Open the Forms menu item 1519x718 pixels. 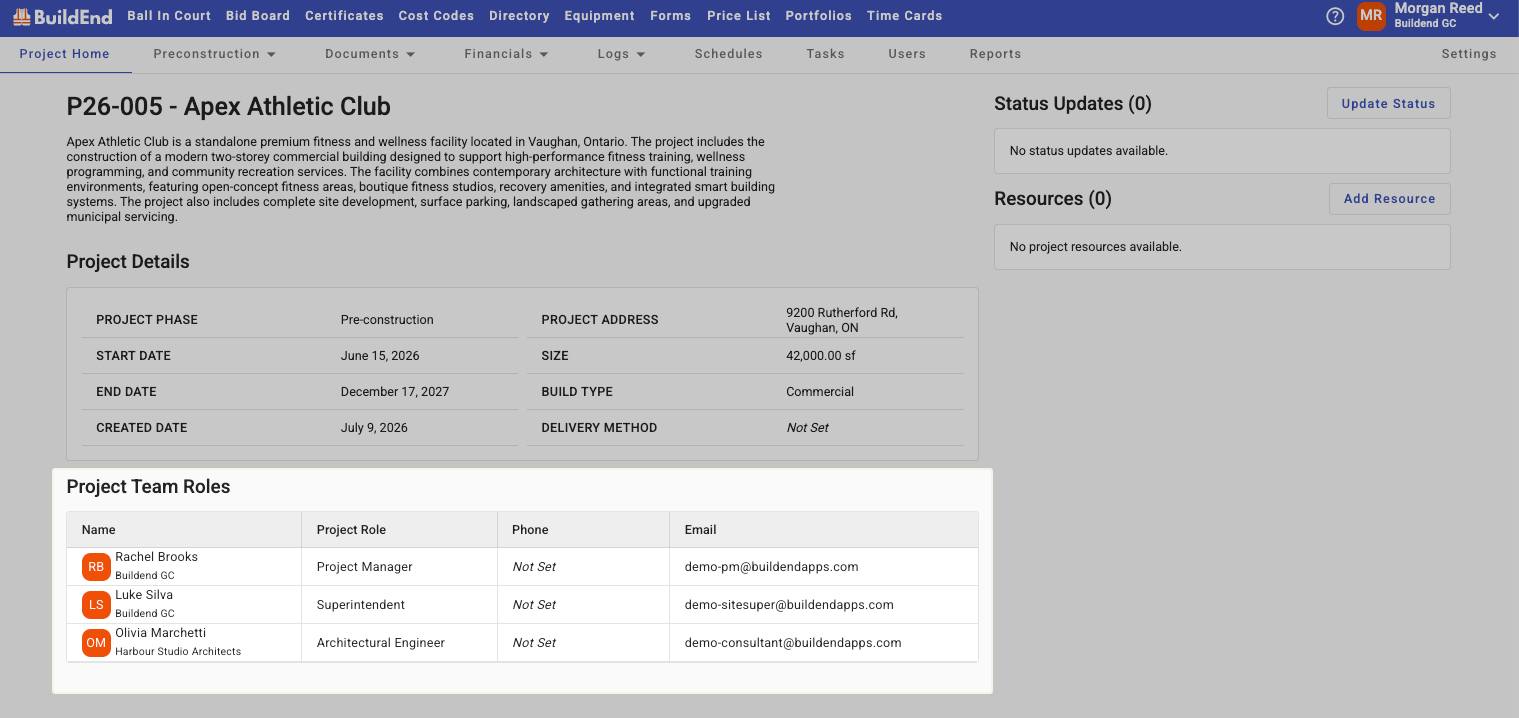pos(670,16)
